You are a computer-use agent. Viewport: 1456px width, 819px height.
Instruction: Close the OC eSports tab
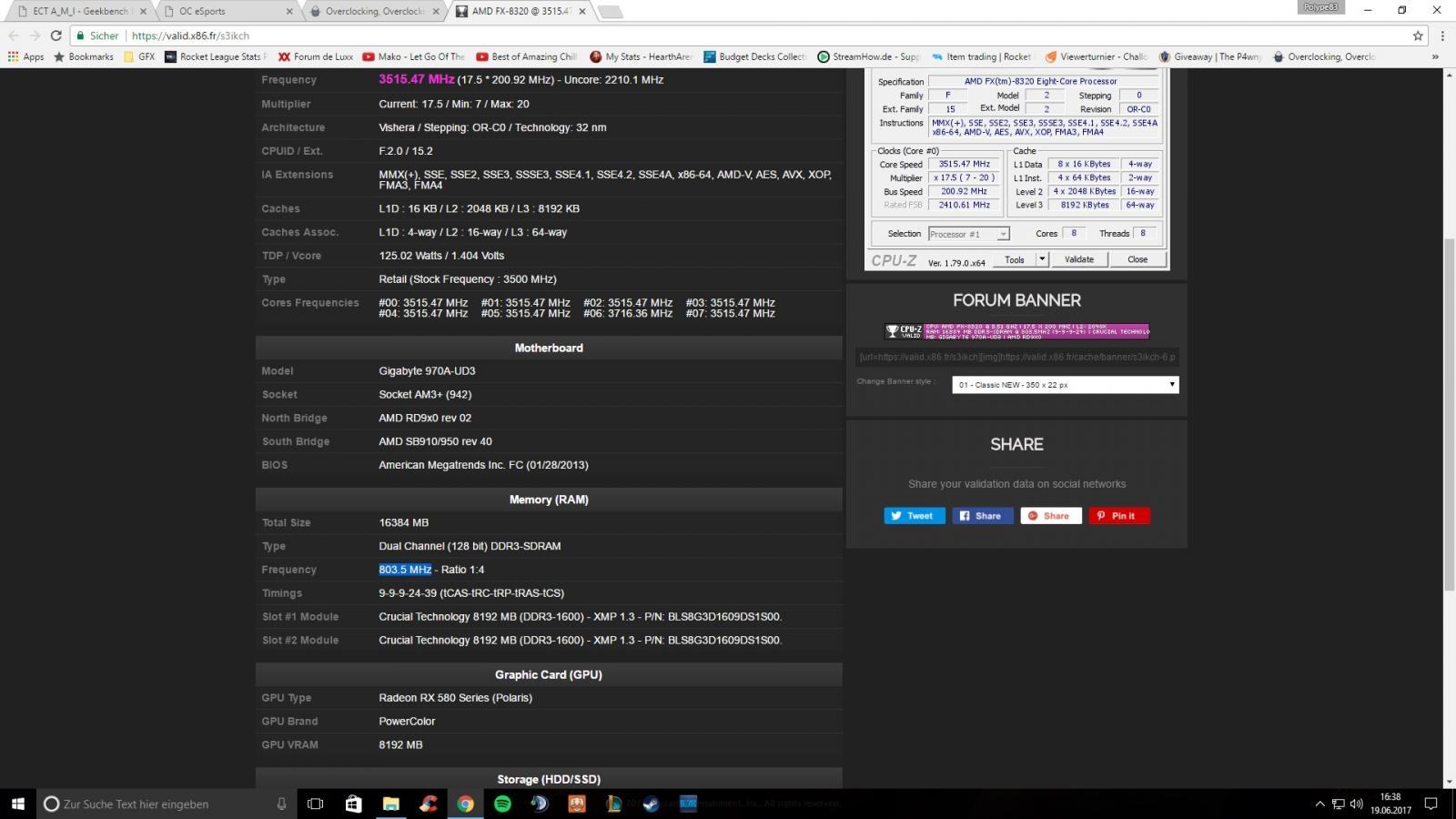pyautogui.click(x=290, y=12)
